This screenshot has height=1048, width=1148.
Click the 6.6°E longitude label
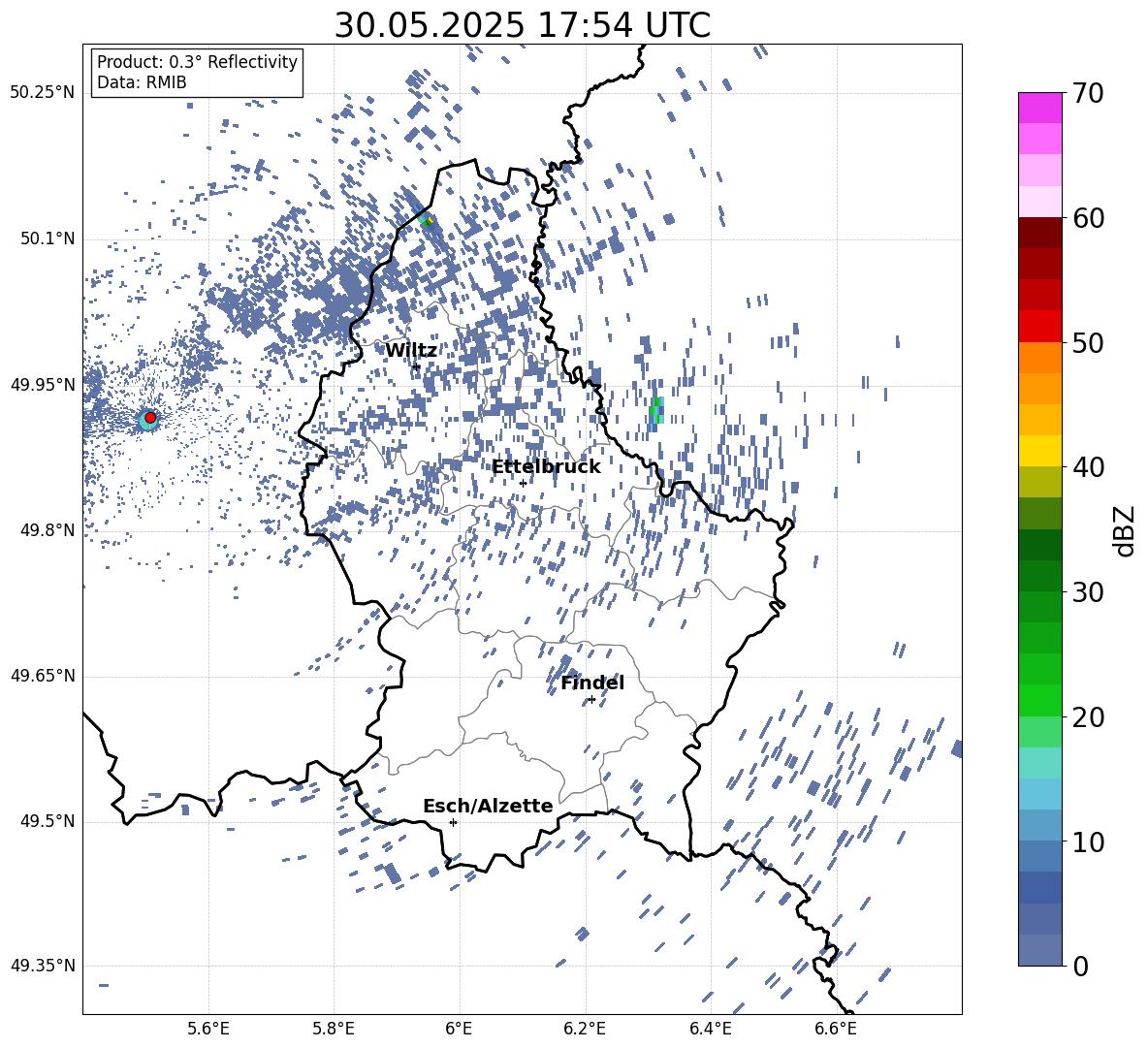pyautogui.click(x=836, y=1029)
